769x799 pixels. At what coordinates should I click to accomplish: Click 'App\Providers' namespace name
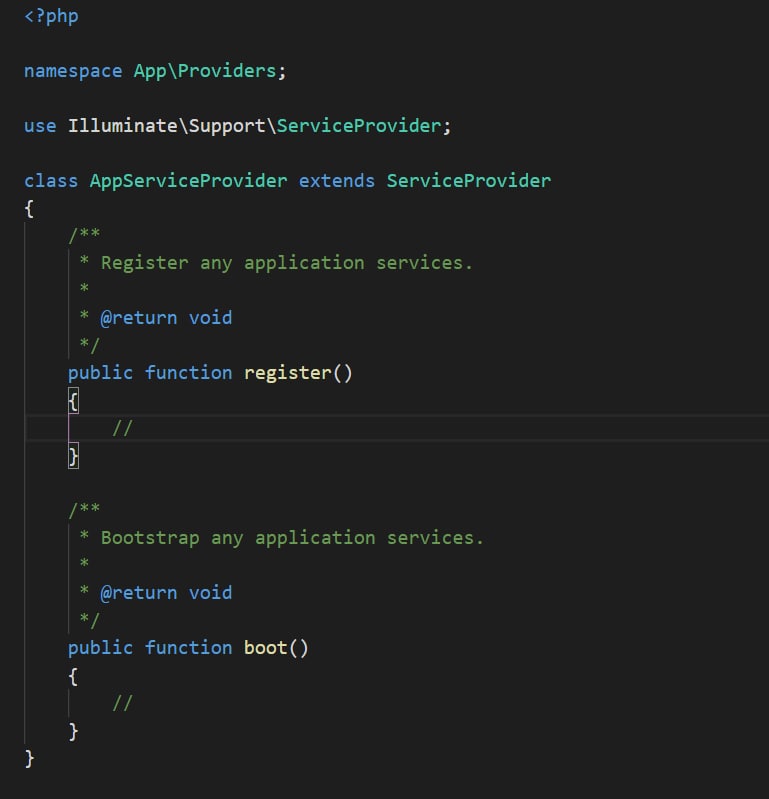click(204, 71)
